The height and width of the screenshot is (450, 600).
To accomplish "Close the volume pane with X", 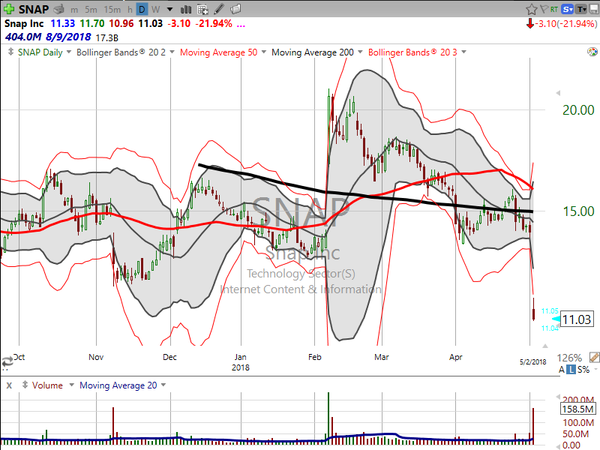I will tap(9, 386).
